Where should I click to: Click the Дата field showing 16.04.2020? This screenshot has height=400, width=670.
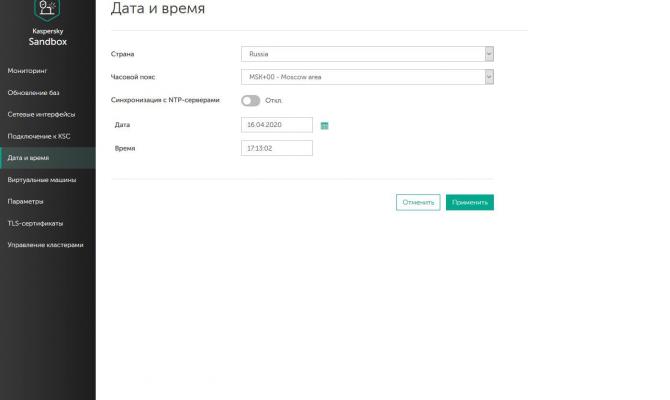click(276, 125)
